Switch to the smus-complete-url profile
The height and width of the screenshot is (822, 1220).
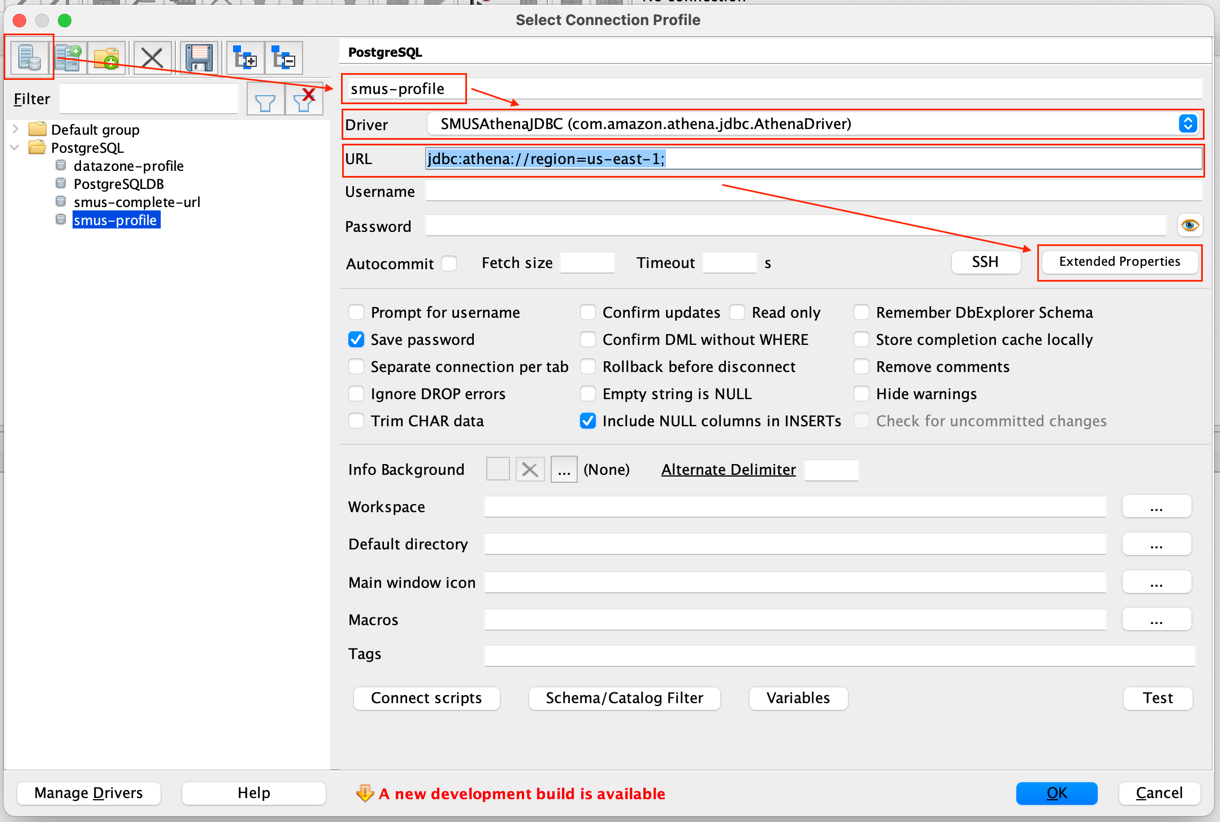(137, 202)
